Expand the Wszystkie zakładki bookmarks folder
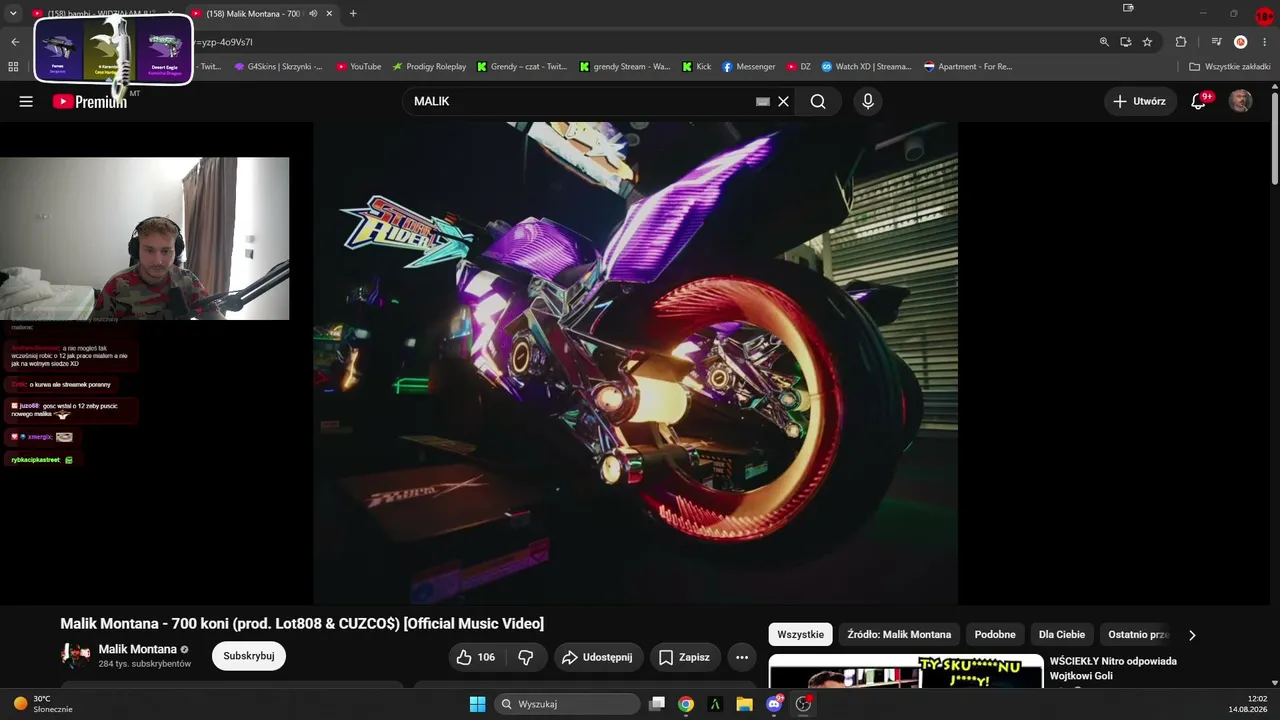The image size is (1280, 720). (1230, 67)
